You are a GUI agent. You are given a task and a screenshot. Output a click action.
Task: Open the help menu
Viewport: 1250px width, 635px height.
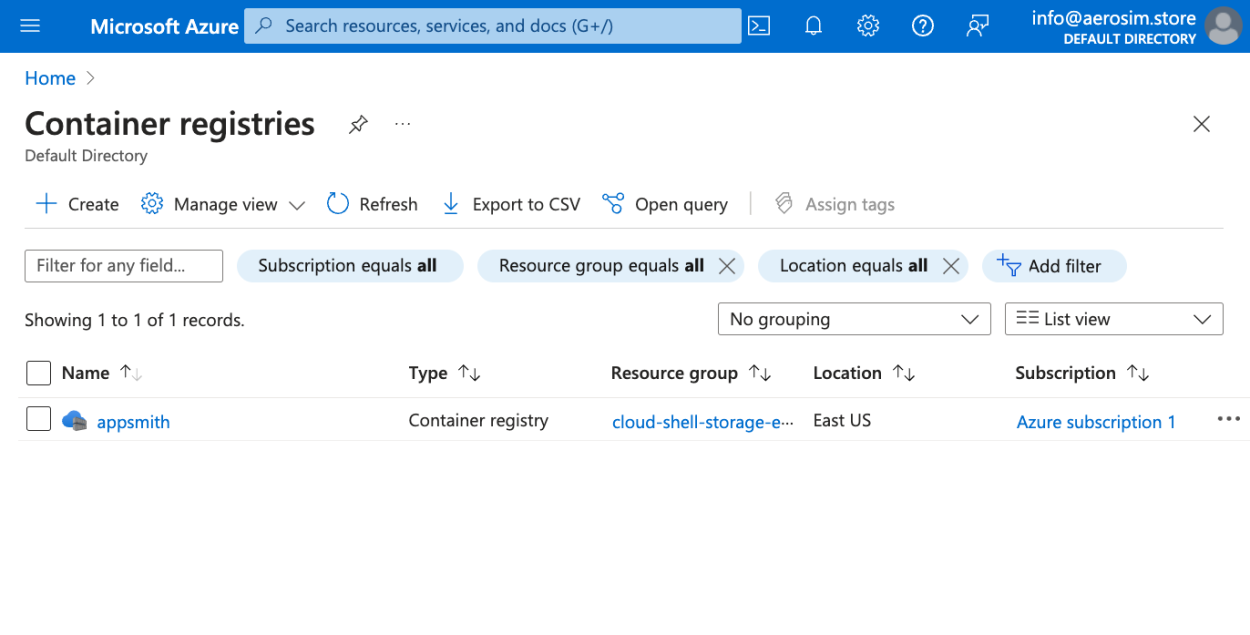(922, 26)
